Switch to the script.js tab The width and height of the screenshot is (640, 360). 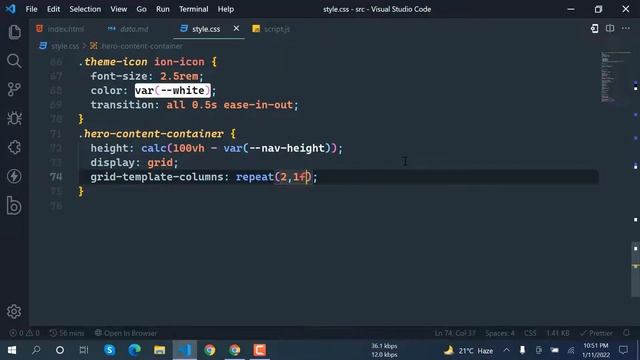[x=271, y=29]
